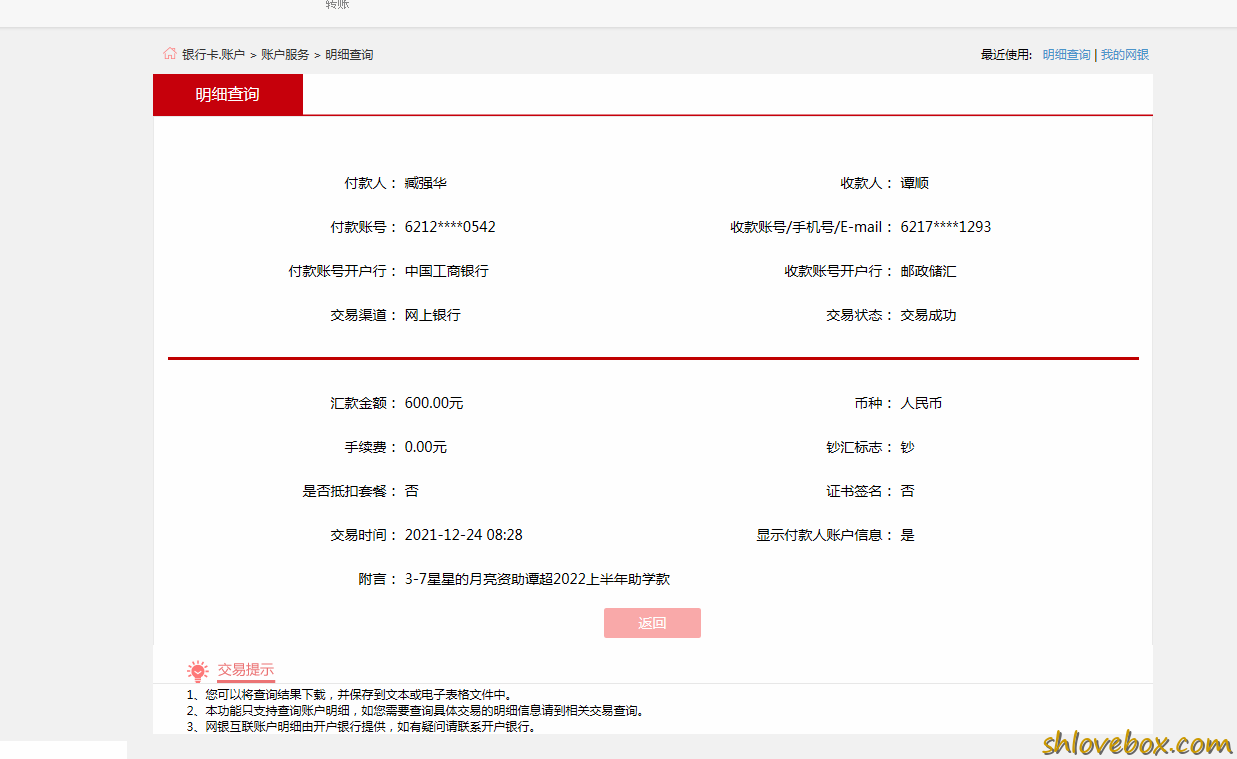Click the 明细查询 breadcrumb item
The image size is (1237, 759).
(349, 55)
